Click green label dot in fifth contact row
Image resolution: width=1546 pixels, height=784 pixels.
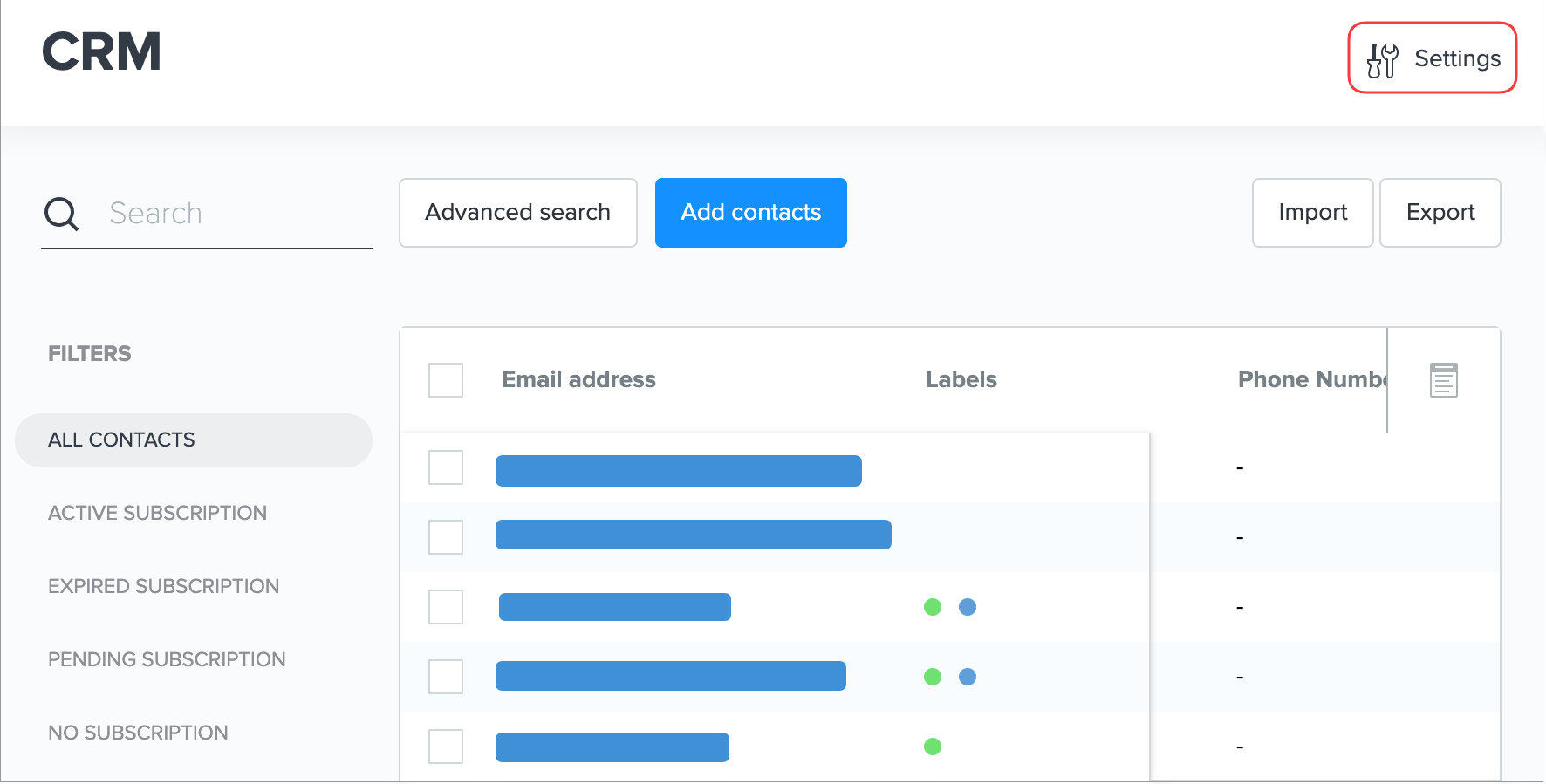pyautogui.click(x=933, y=747)
